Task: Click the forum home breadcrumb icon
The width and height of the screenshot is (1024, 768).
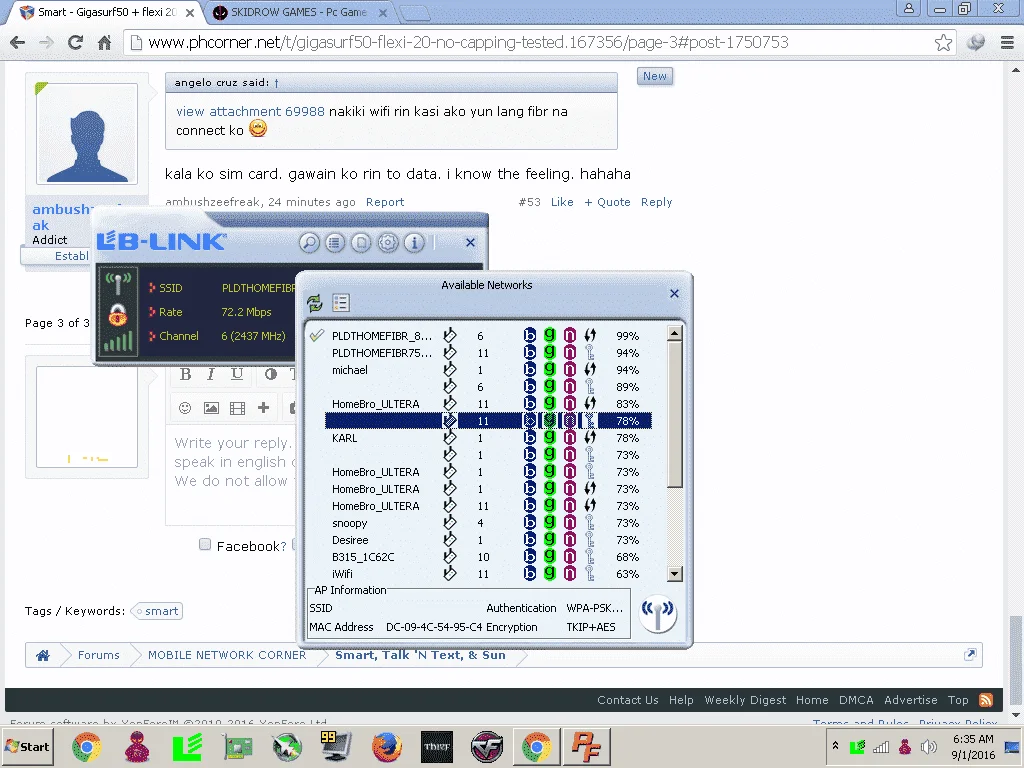Action: click(43, 655)
